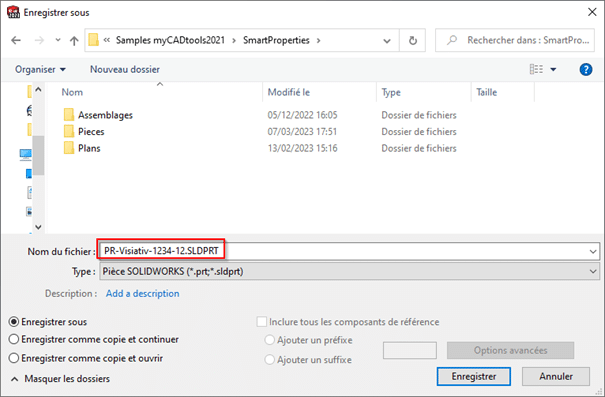605x397 pixels.
Task: Expand the Nom du fichier dropdown
Action: click(593, 252)
